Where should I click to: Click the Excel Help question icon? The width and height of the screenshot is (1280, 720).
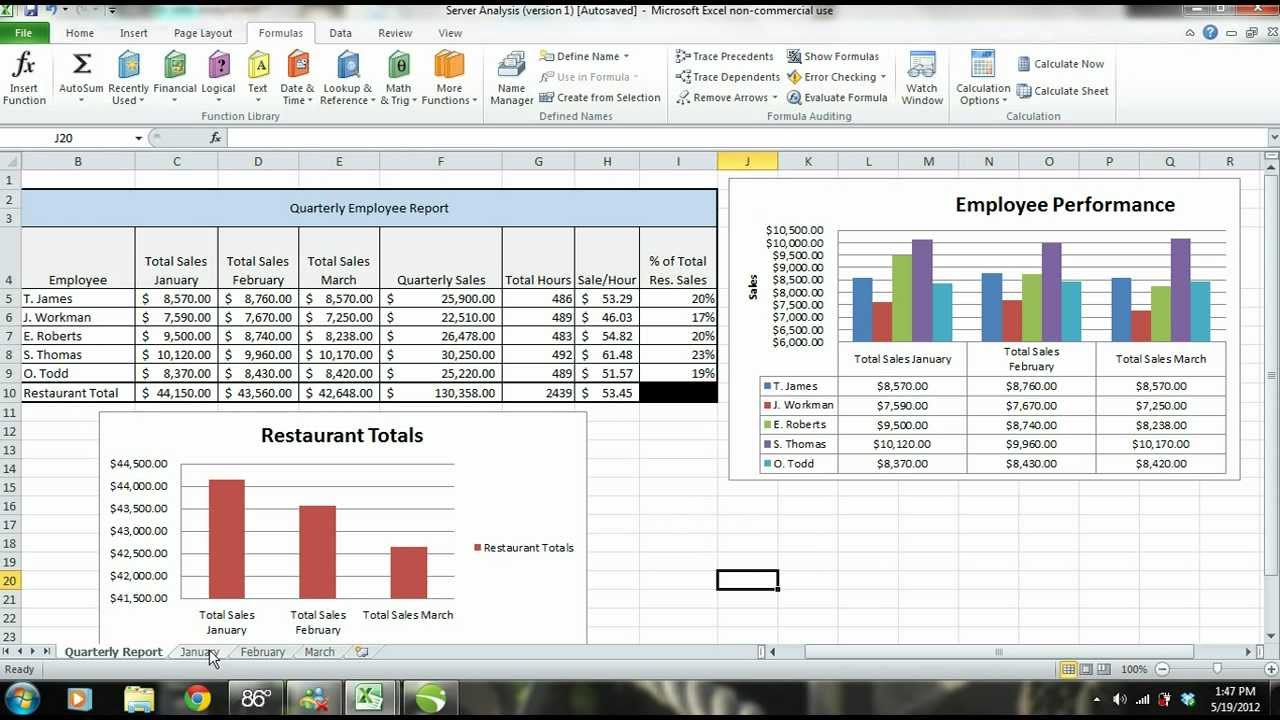1210,33
